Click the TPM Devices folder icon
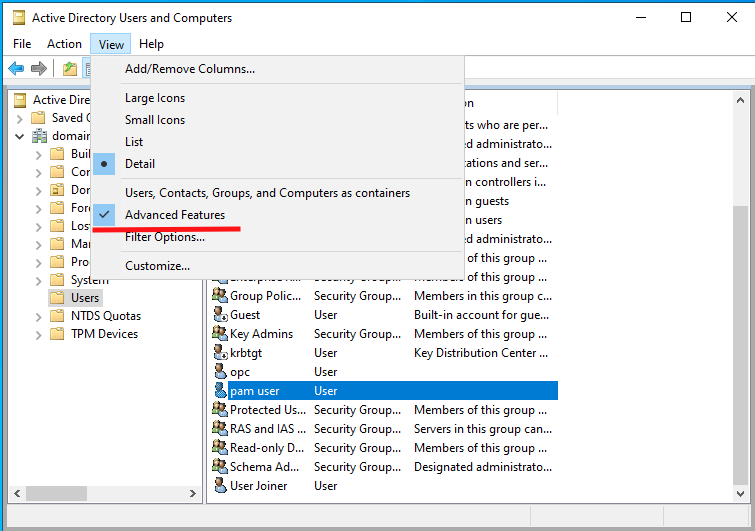The width and height of the screenshot is (755, 531). pyautogui.click(x=57, y=334)
